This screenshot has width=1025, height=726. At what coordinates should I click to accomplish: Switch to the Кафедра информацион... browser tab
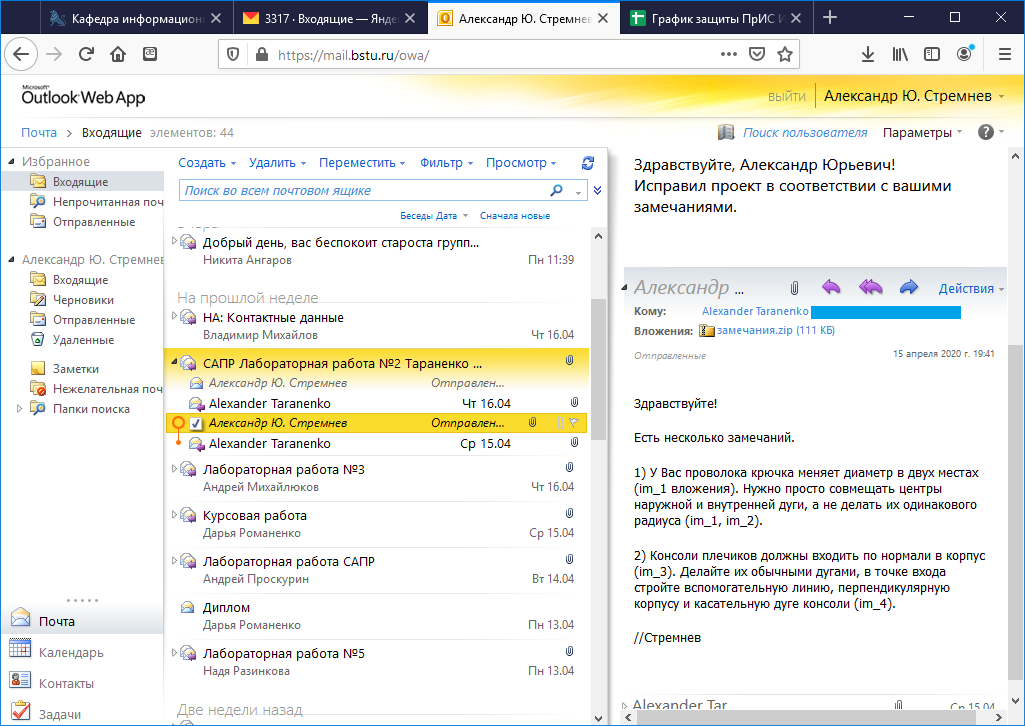pyautogui.click(x=136, y=18)
